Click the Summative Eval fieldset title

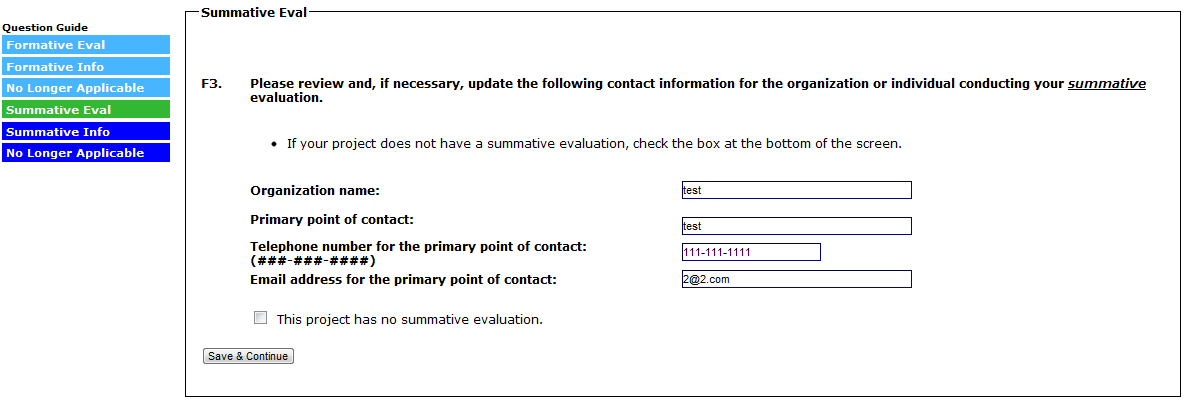click(254, 12)
